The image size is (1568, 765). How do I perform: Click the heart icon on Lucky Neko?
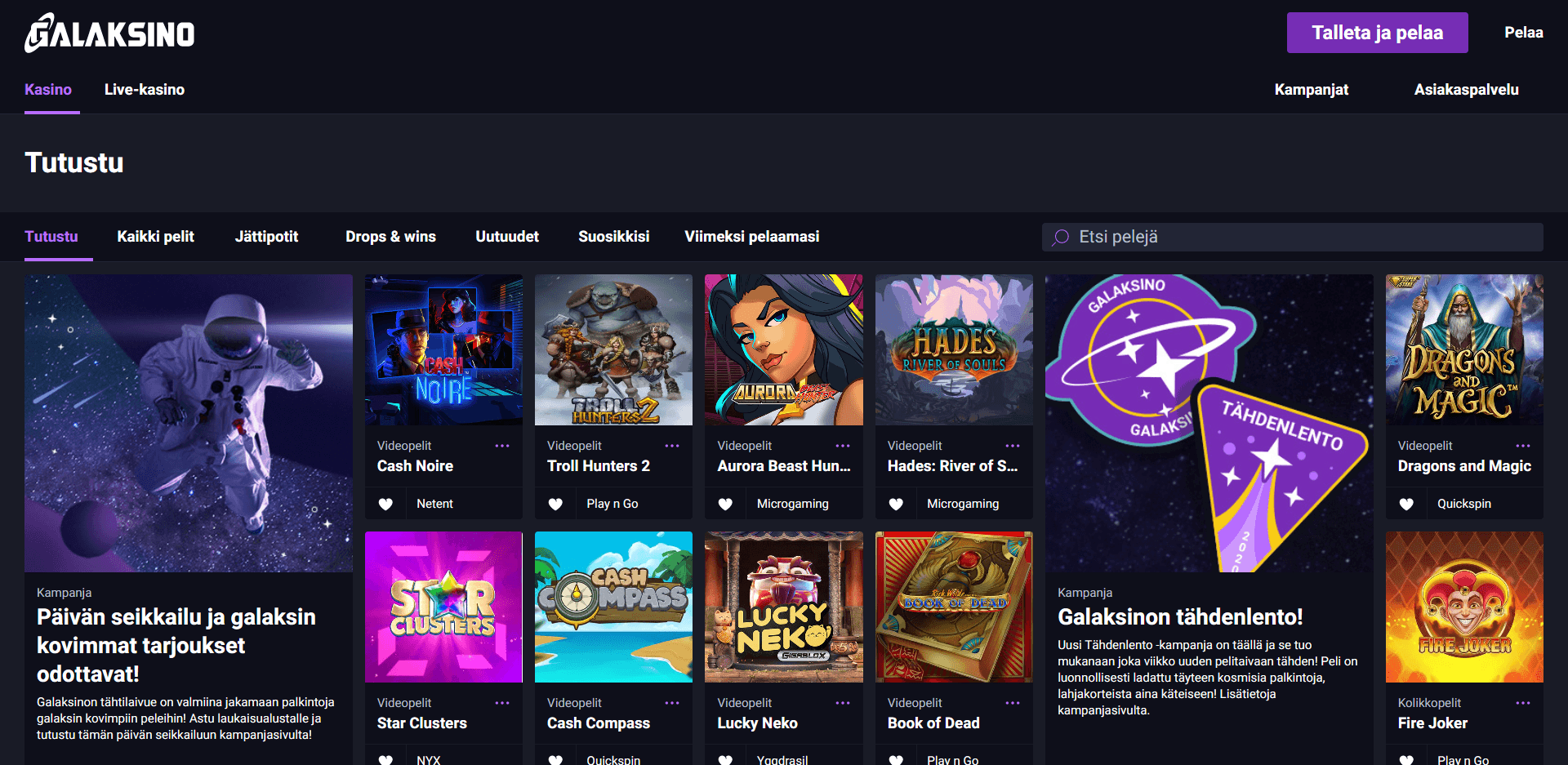click(x=726, y=759)
